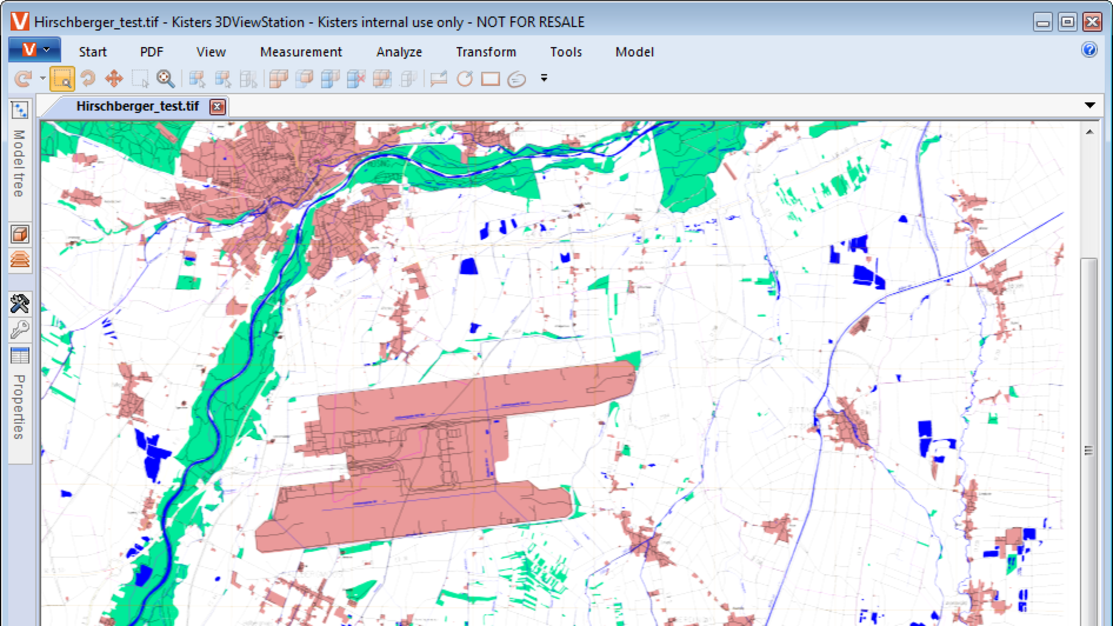
Task: Open the Settings wrench-and-hammer side panel
Action: coord(20,304)
